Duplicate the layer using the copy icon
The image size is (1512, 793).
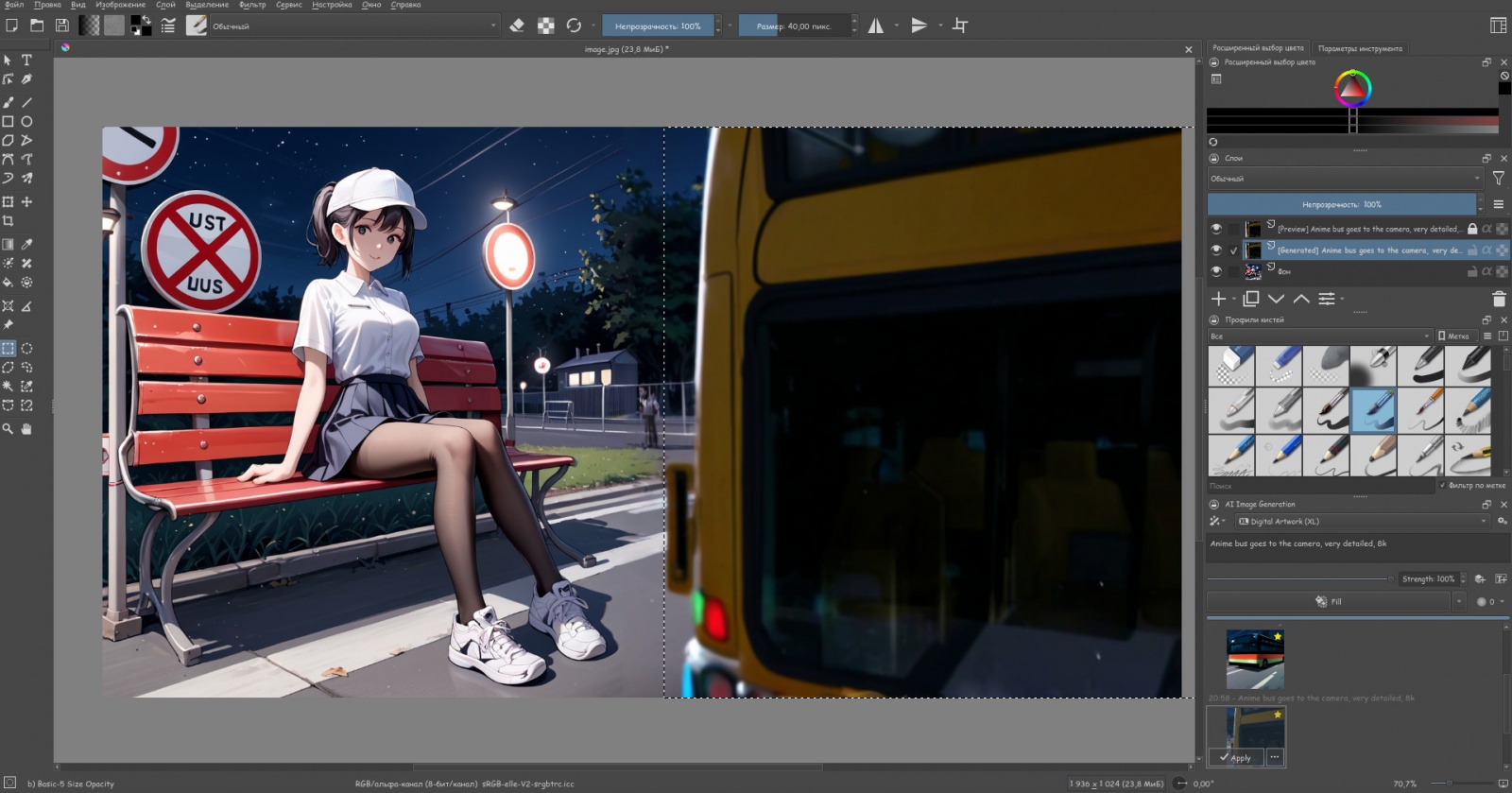[x=1250, y=299]
